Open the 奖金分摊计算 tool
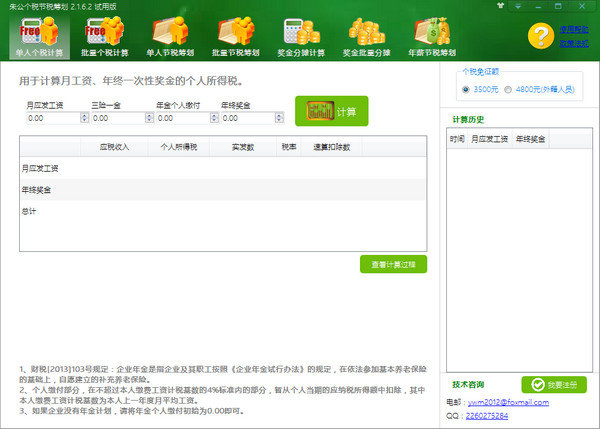600x429 pixels. coord(301,37)
